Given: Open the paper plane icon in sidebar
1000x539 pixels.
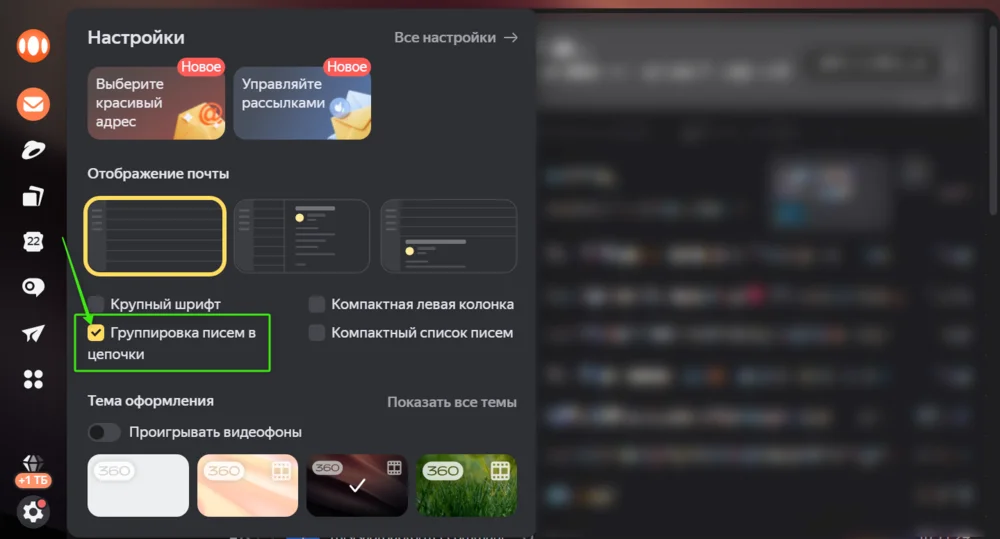Looking at the screenshot, I should [x=33, y=333].
